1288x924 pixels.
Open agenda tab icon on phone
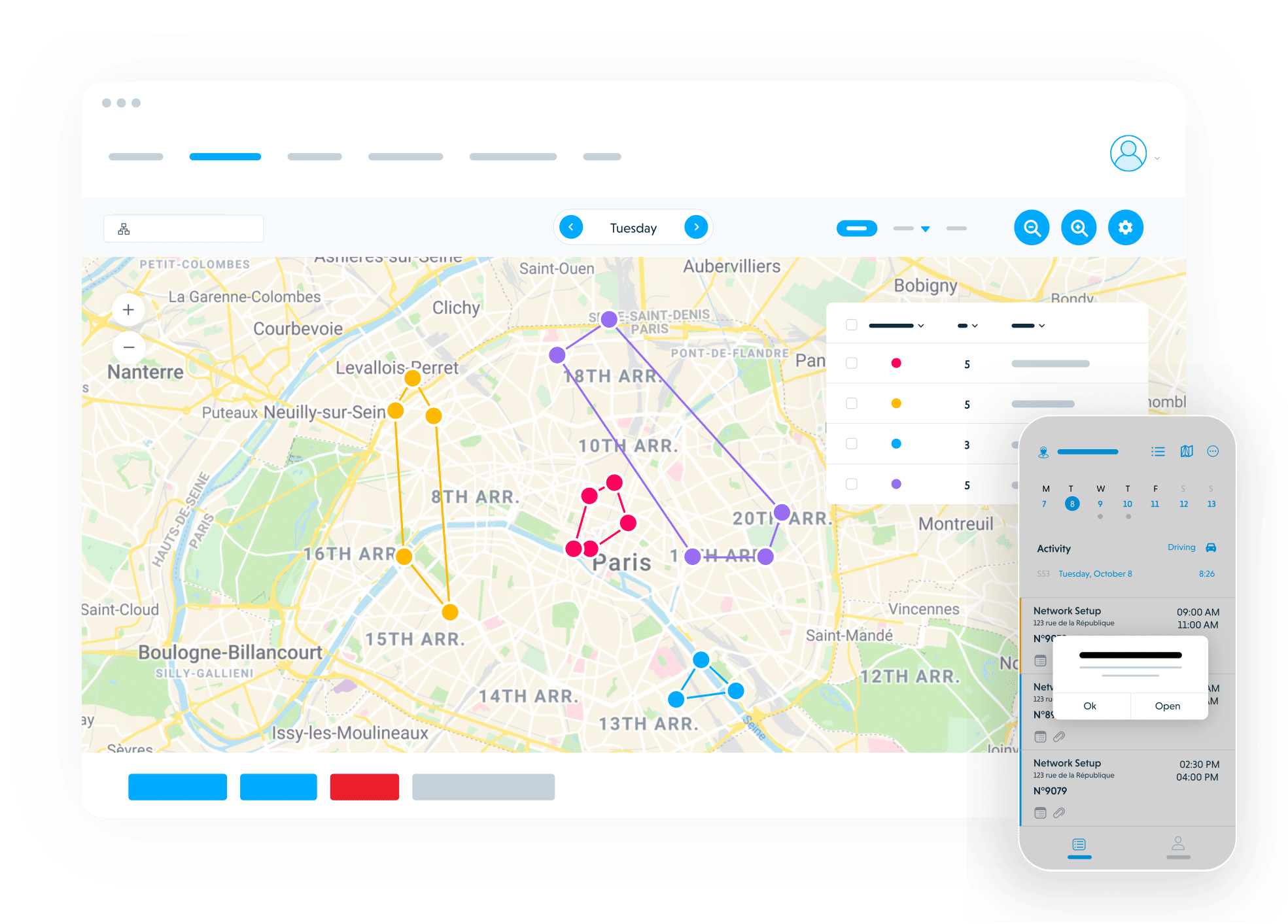click(x=1079, y=844)
